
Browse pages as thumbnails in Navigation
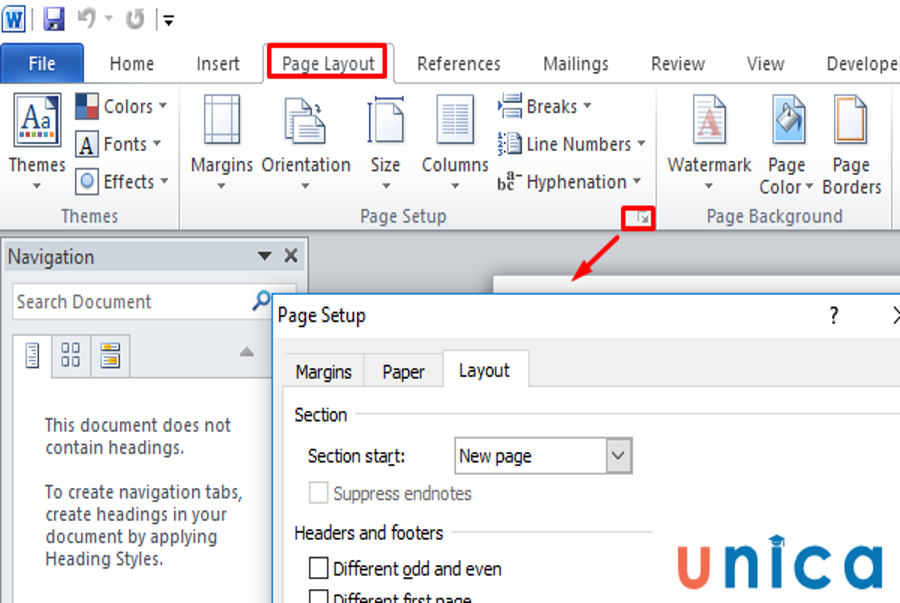(71, 356)
